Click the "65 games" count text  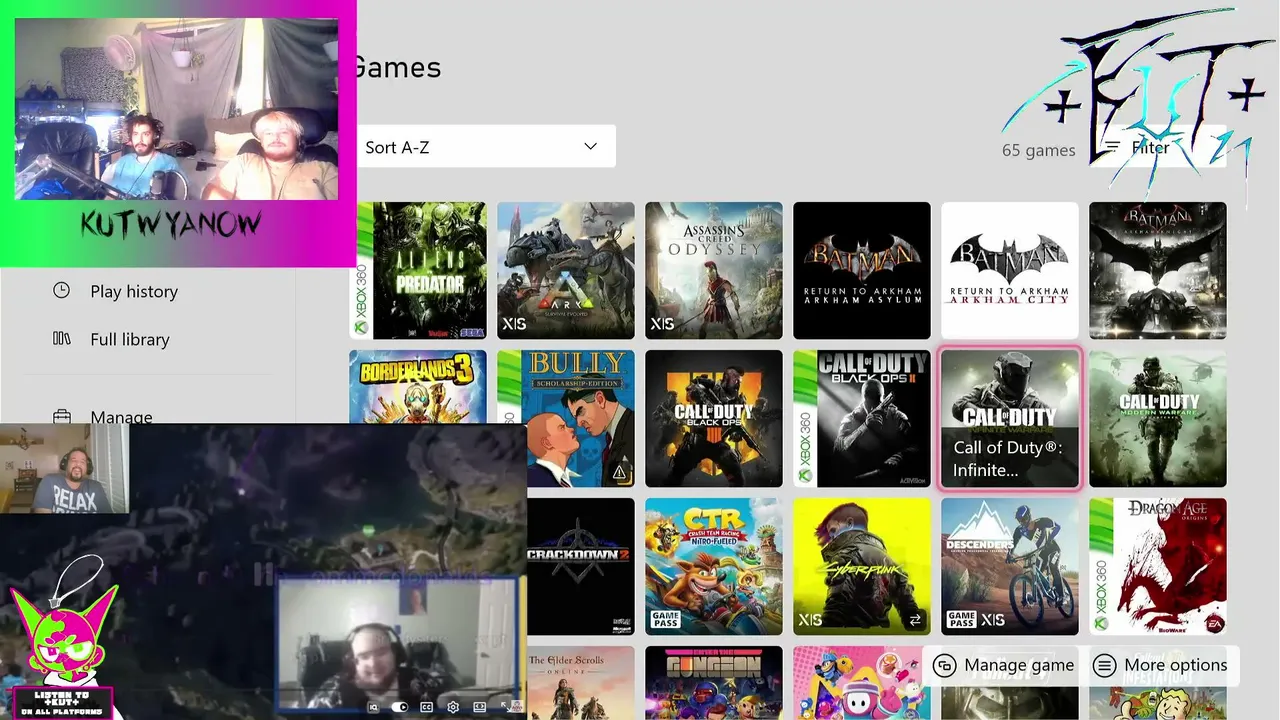click(x=1039, y=150)
